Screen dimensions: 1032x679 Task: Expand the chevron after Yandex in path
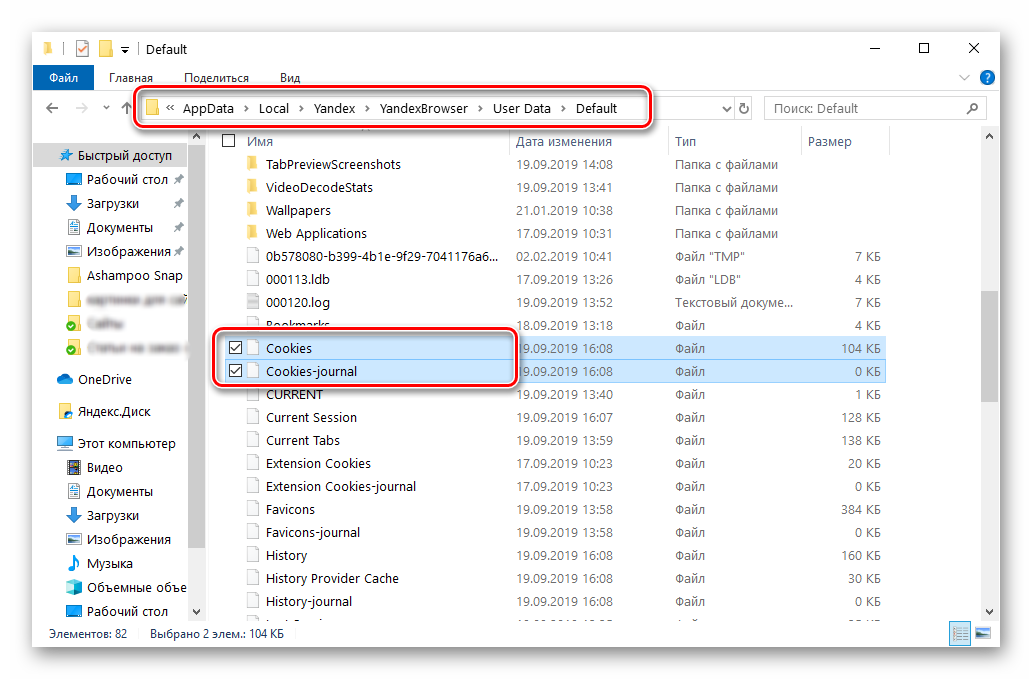367,109
